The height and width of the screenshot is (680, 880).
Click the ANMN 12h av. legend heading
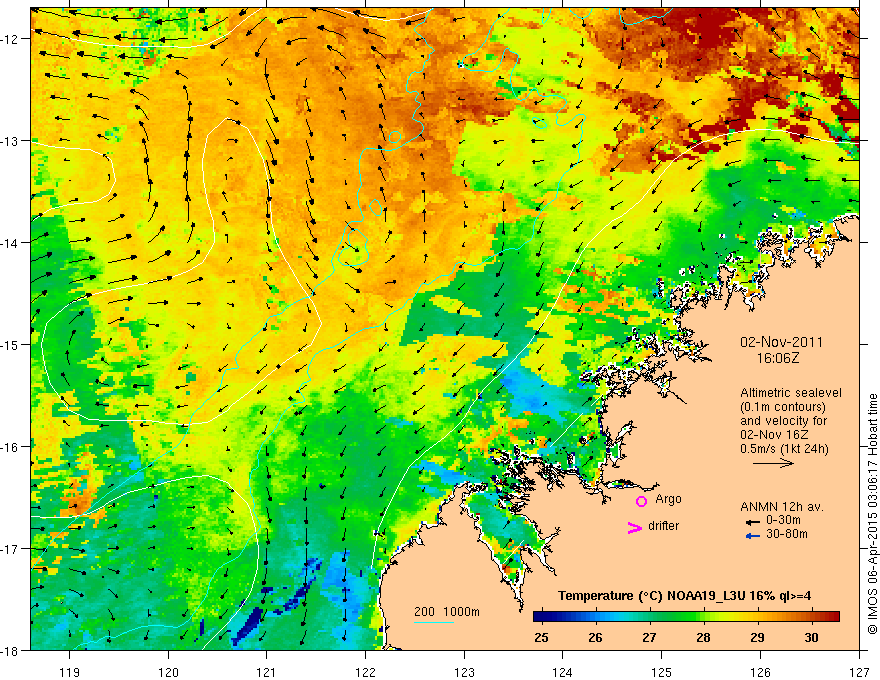(x=782, y=507)
